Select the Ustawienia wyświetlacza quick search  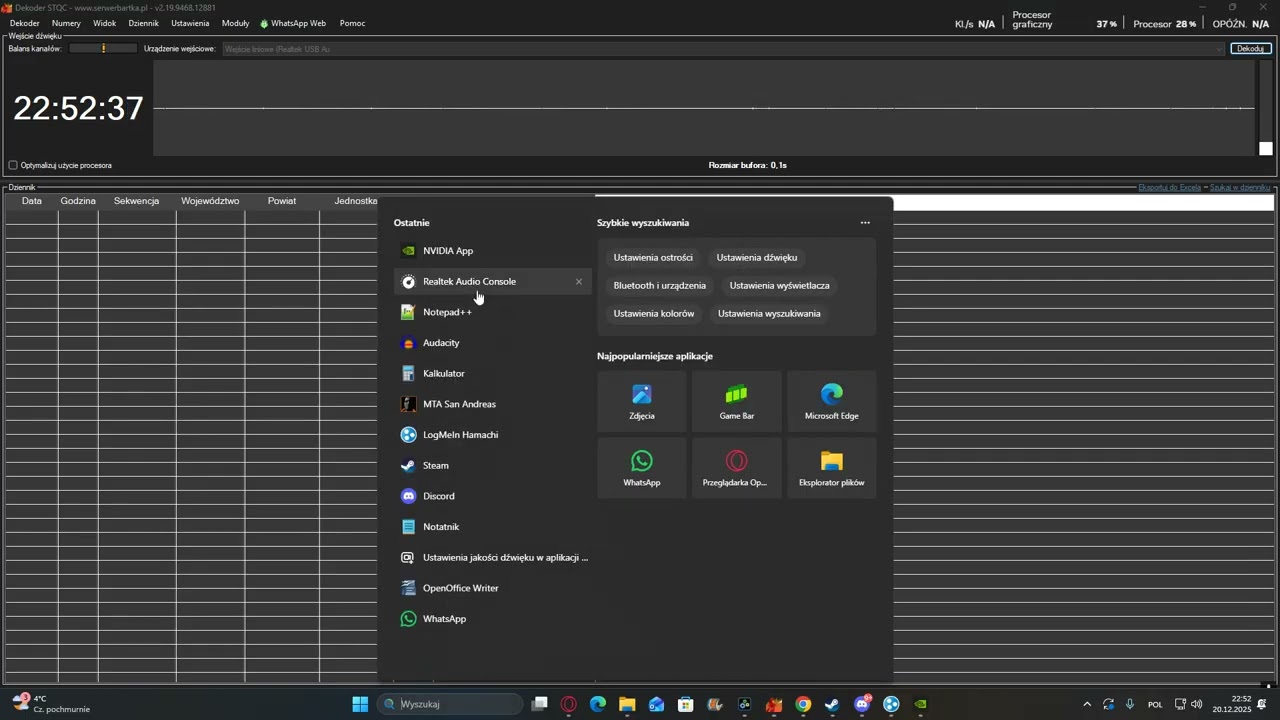[780, 286]
